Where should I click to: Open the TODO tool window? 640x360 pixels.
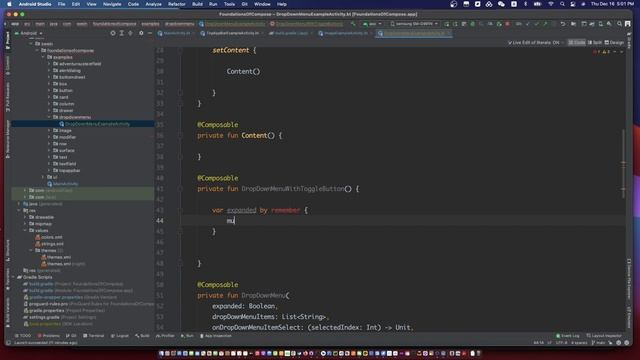tap(23, 336)
